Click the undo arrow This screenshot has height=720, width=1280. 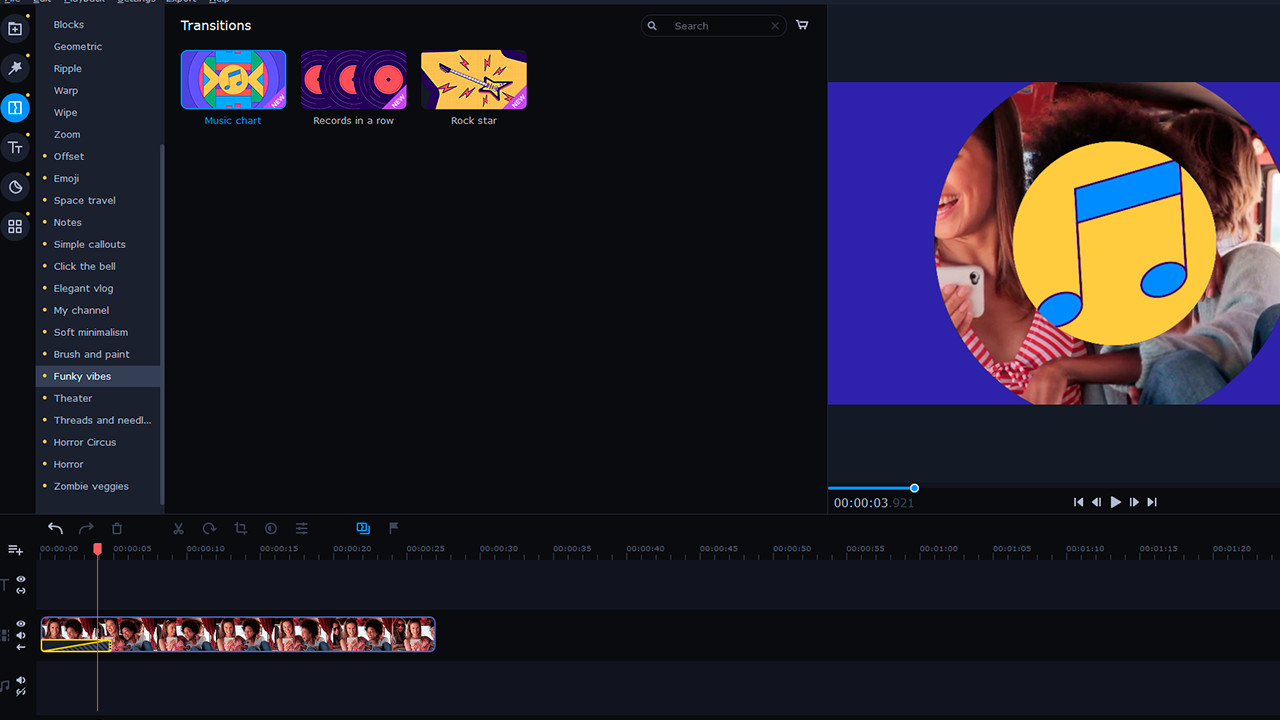(x=55, y=528)
